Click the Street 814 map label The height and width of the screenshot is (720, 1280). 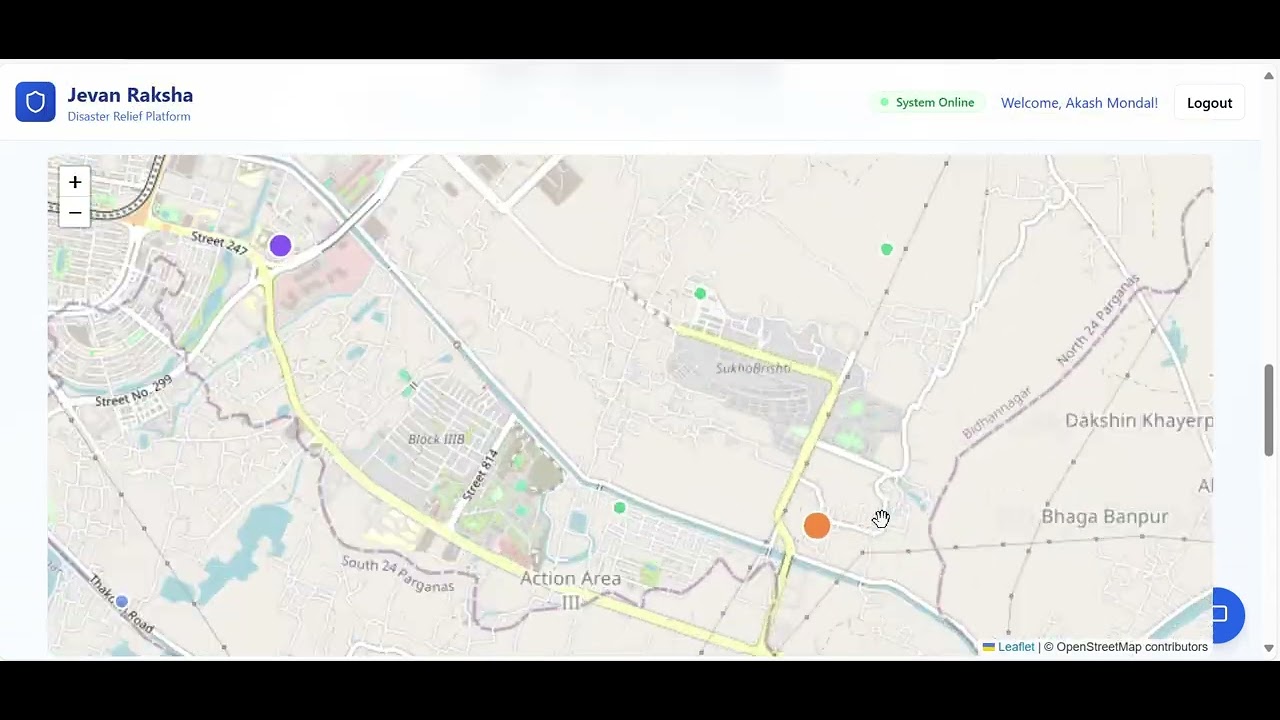(x=480, y=476)
